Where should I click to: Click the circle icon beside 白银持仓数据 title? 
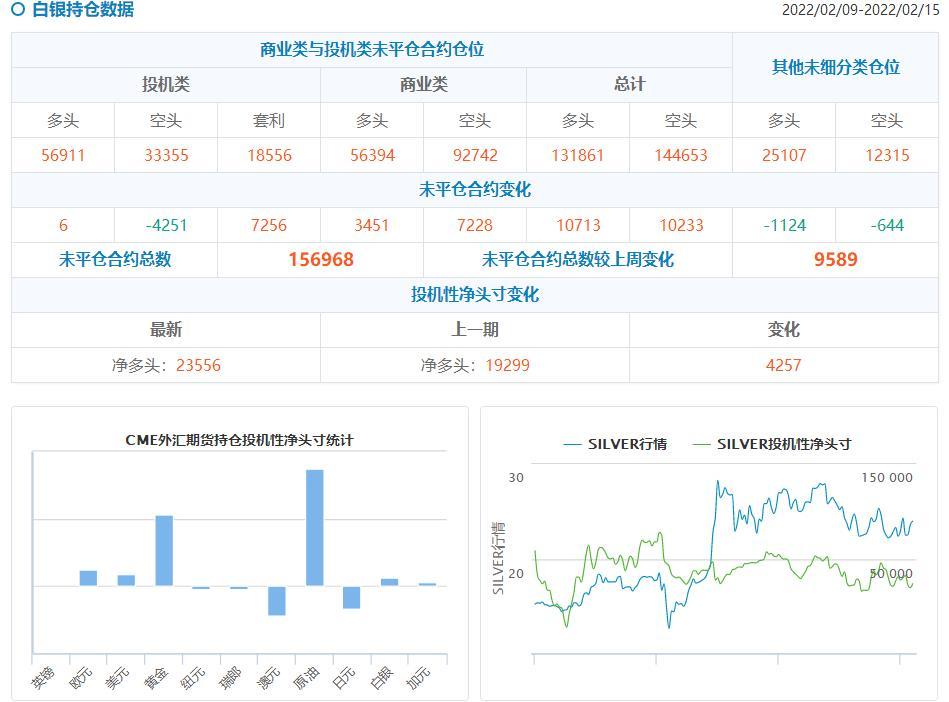click(x=18, y=10)
